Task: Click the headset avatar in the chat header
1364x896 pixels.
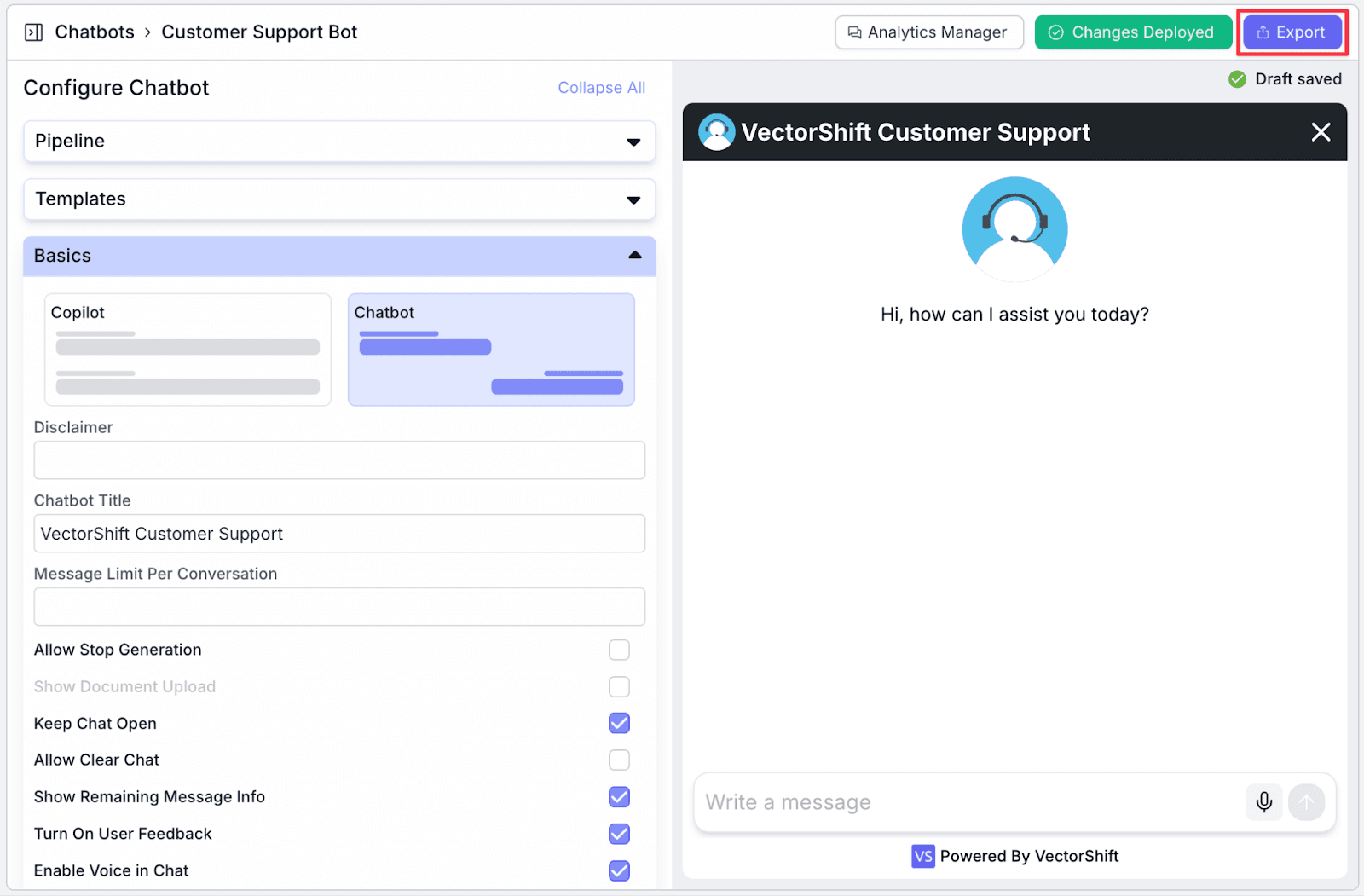Action: tap(717, 132)
